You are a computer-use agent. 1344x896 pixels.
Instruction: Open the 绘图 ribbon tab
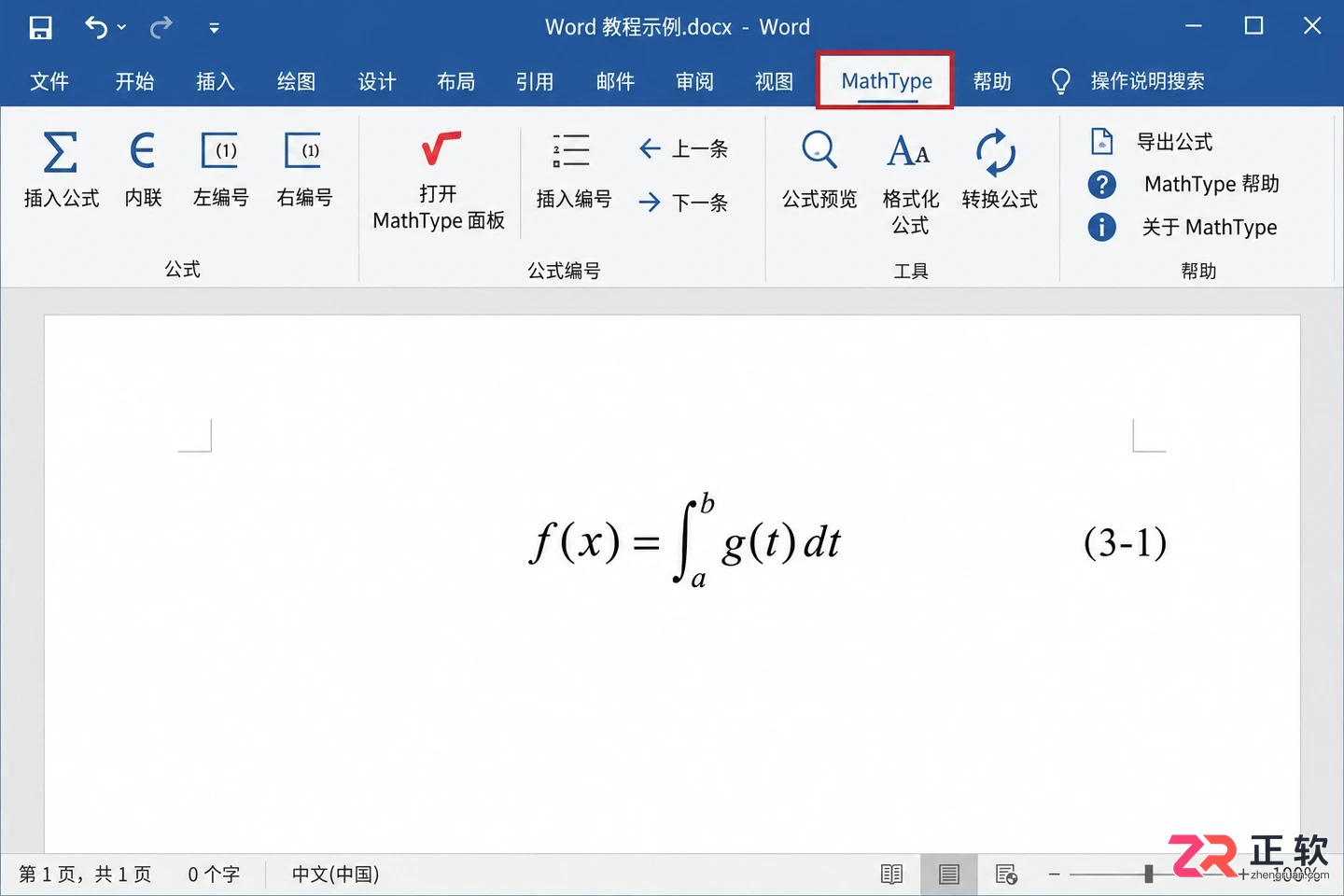pos(296,81)
